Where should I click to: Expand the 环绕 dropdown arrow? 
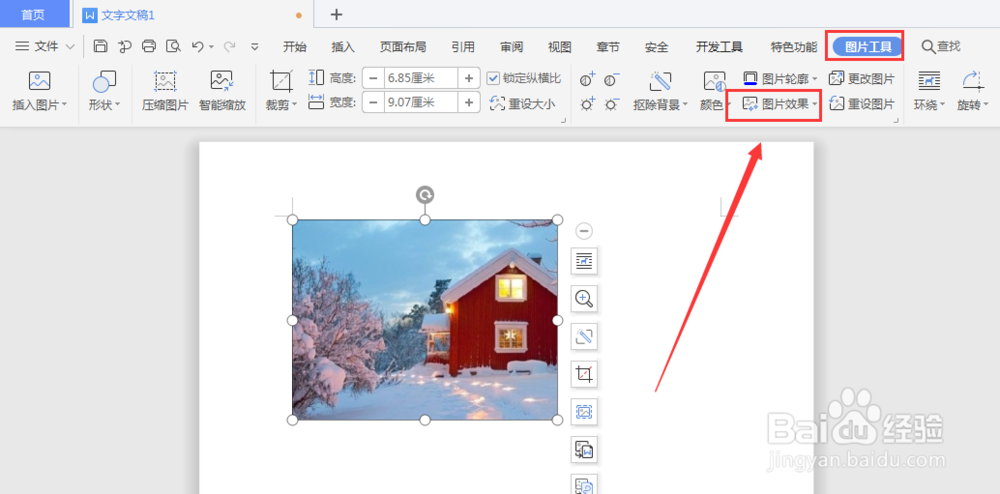point(943,104)
